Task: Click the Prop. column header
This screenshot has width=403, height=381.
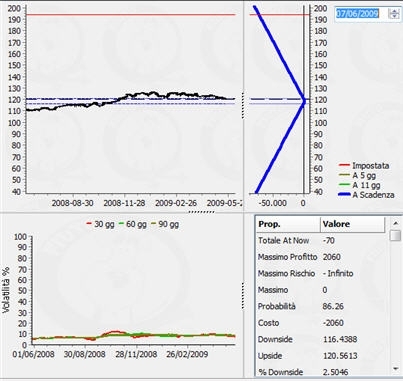Action: [x=288, y=224]
